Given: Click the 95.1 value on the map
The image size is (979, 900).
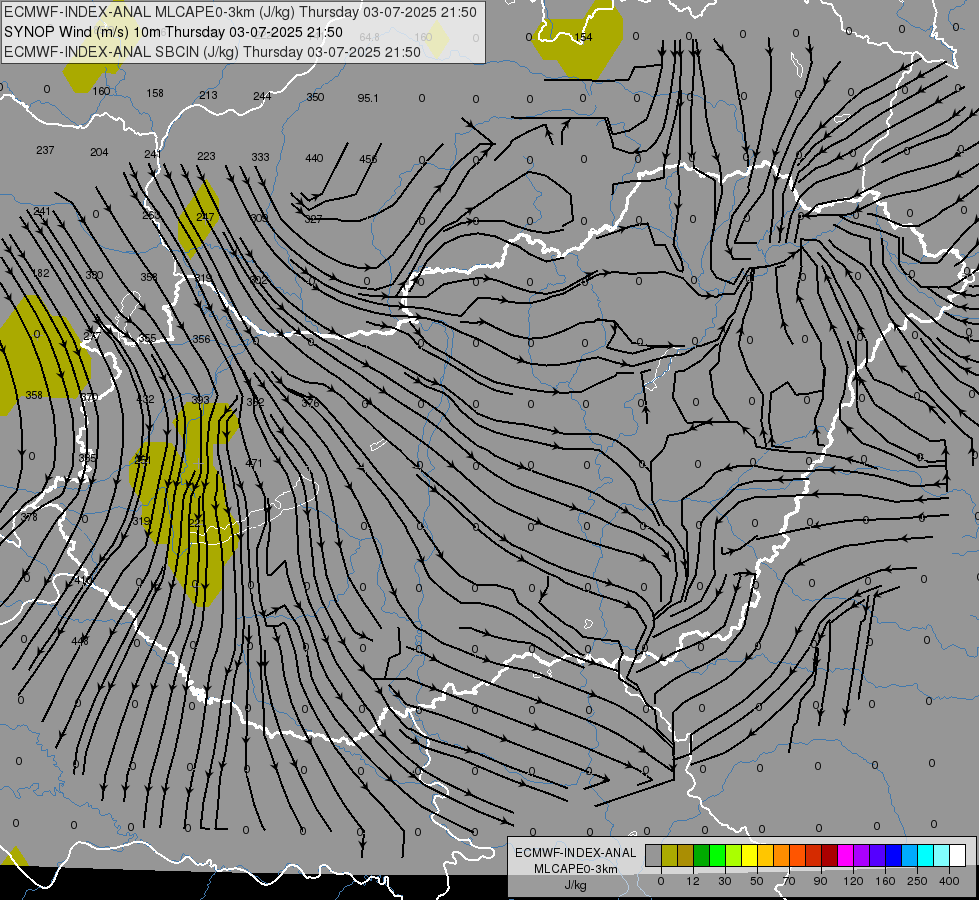Looking at the screenshot, I should click(368, 98).
